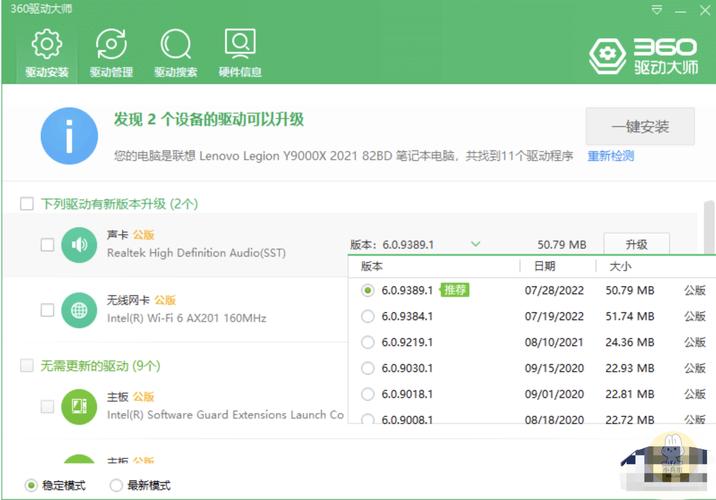Viewport: 716px width, 500px height.
Task: Click the driver list vertical scrollbar
Action: 708,230
